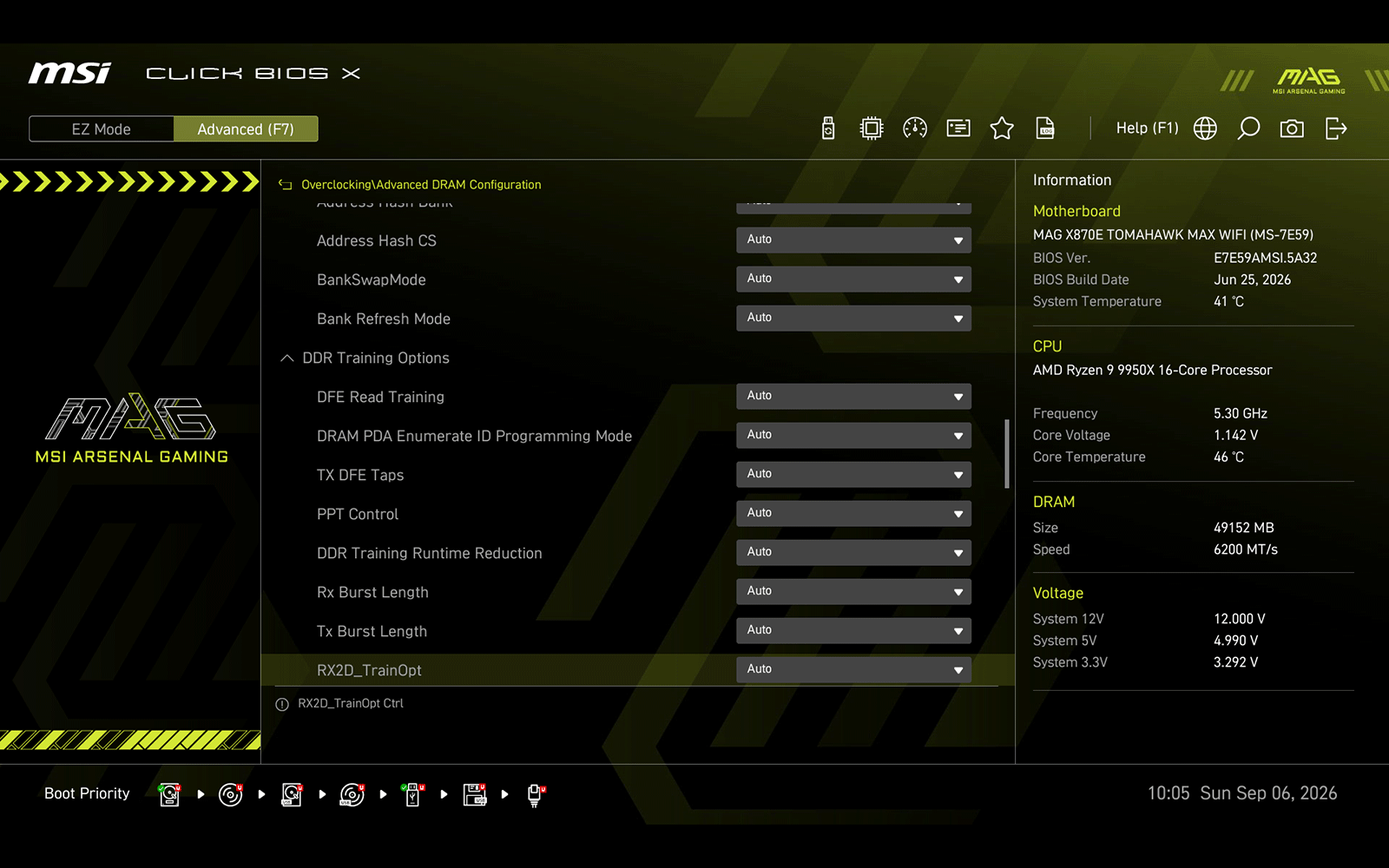
Task: Open the Address Hash CS dropdown
Action: click(x=853, y=240)
